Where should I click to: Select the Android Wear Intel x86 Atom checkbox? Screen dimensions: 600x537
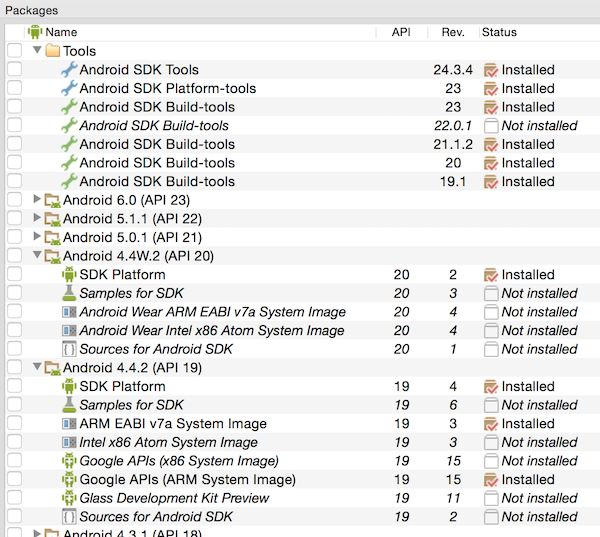pyautogui.click(x=15, y=330)
